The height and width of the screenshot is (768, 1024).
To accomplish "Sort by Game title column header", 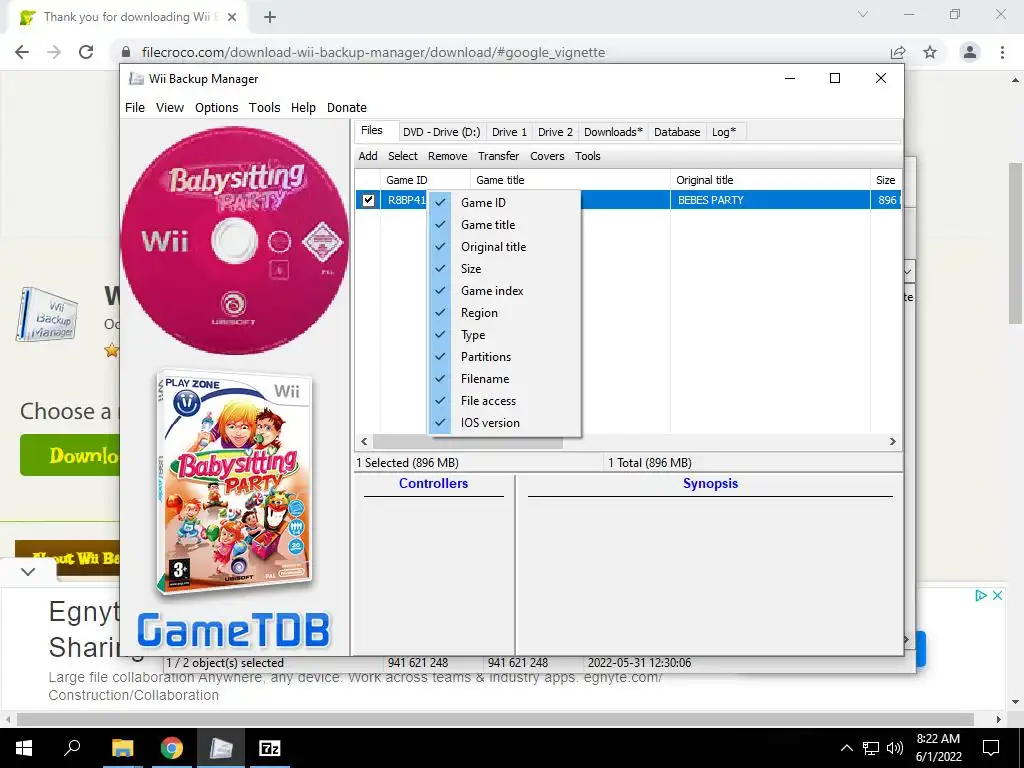I will tap(570, 180).
